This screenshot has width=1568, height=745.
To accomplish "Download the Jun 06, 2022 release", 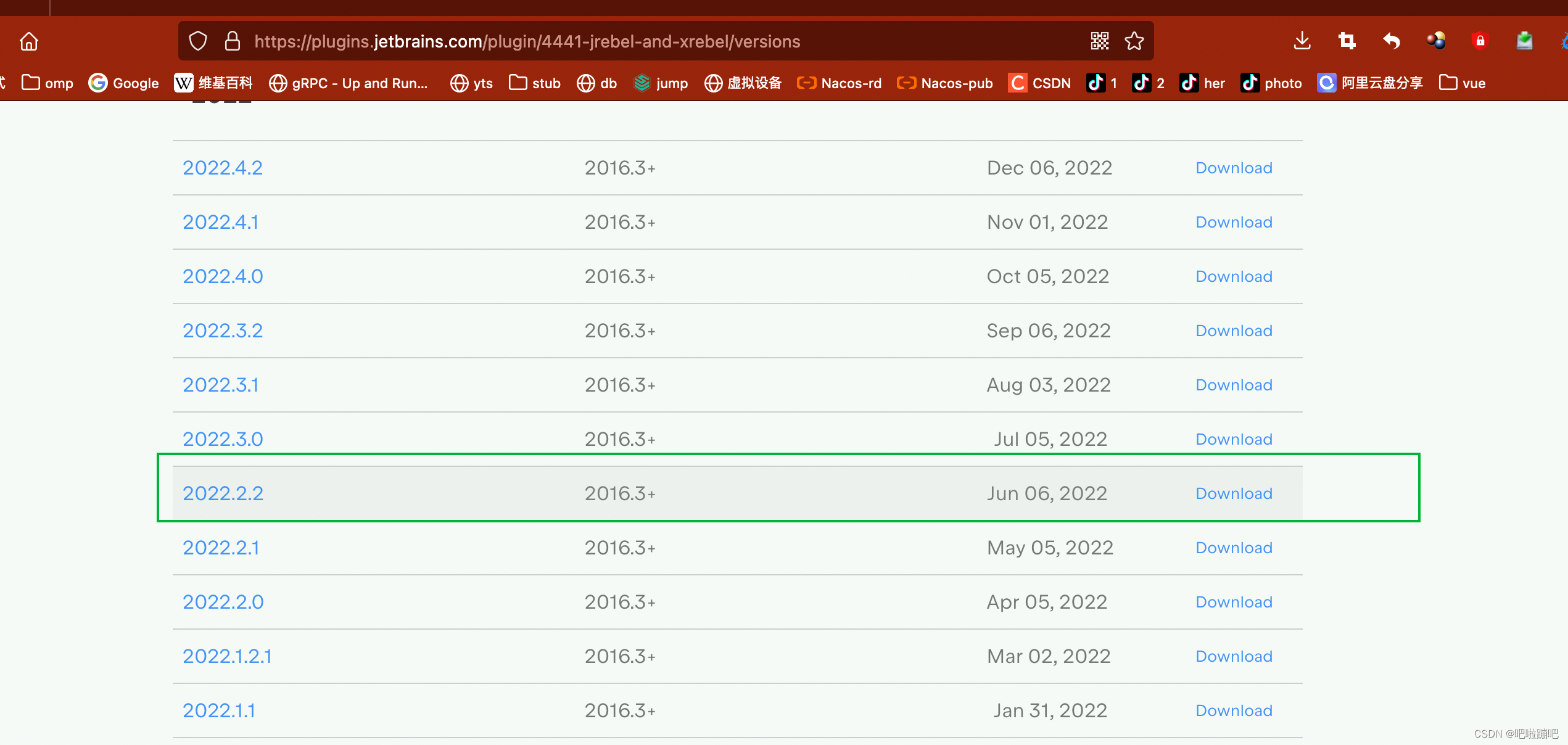I will coord(1234,493).
